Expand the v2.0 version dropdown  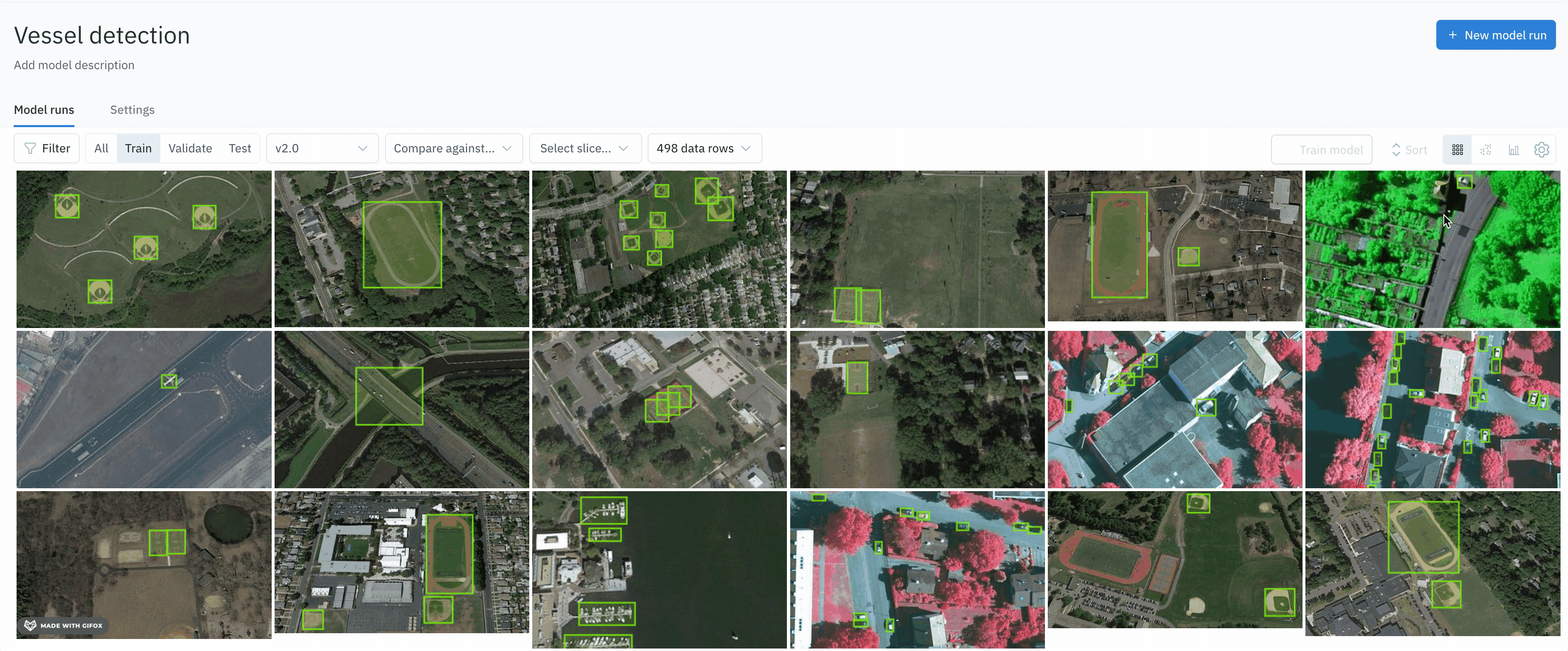(x=322, y=148)
